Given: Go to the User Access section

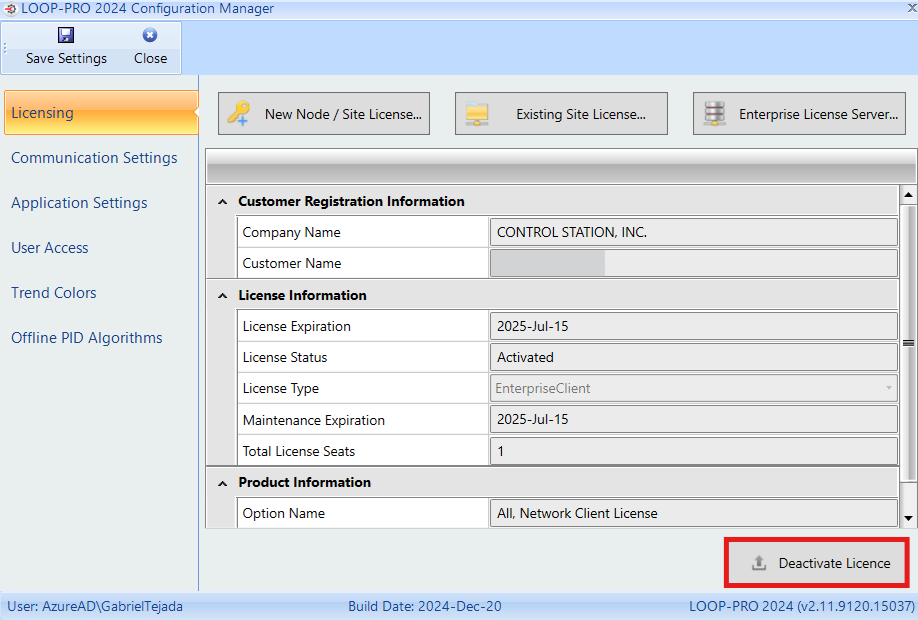Looking at the screenshot, I should [50, 248].
